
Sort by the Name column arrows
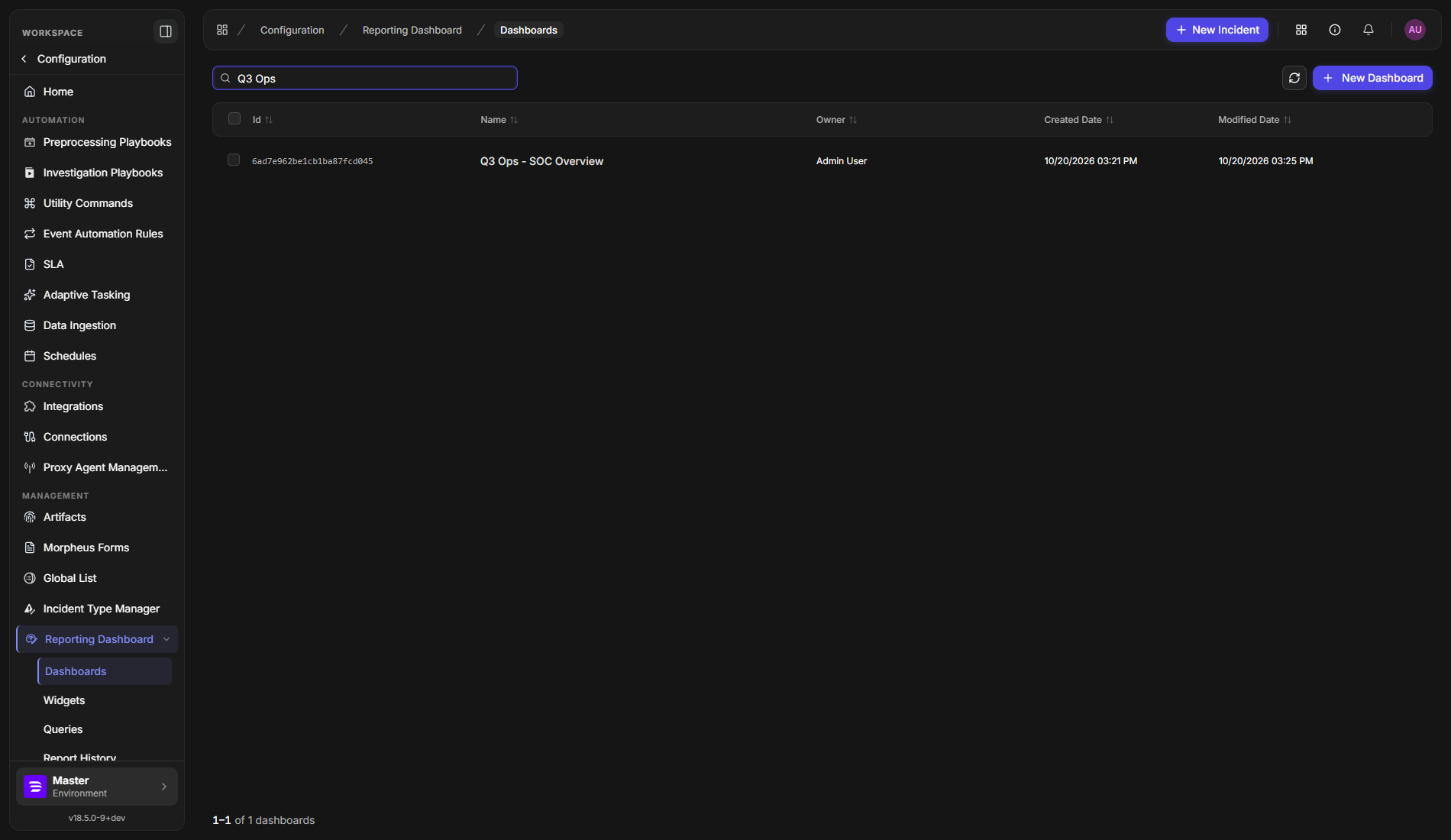514,120
